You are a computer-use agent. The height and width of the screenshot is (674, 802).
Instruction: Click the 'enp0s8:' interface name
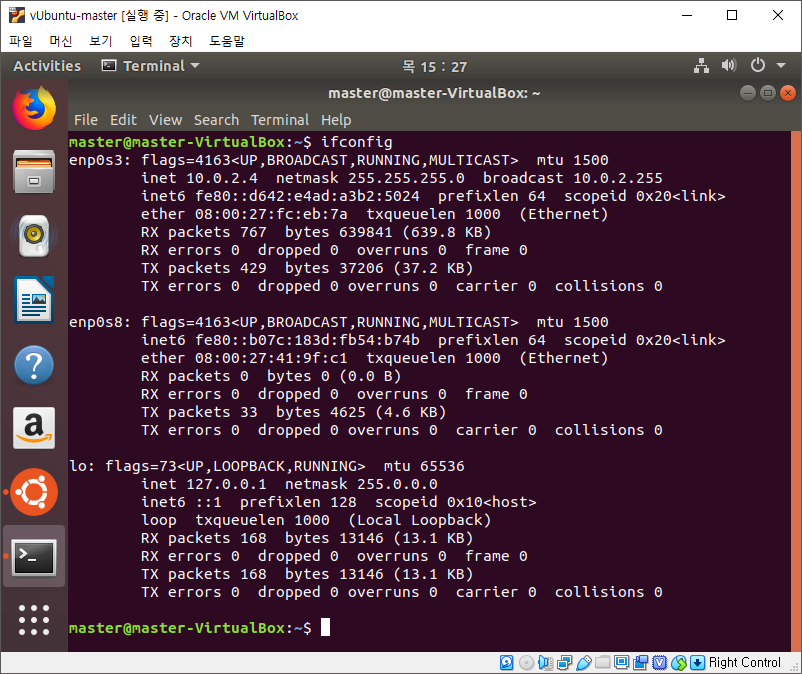pos(100,322)
